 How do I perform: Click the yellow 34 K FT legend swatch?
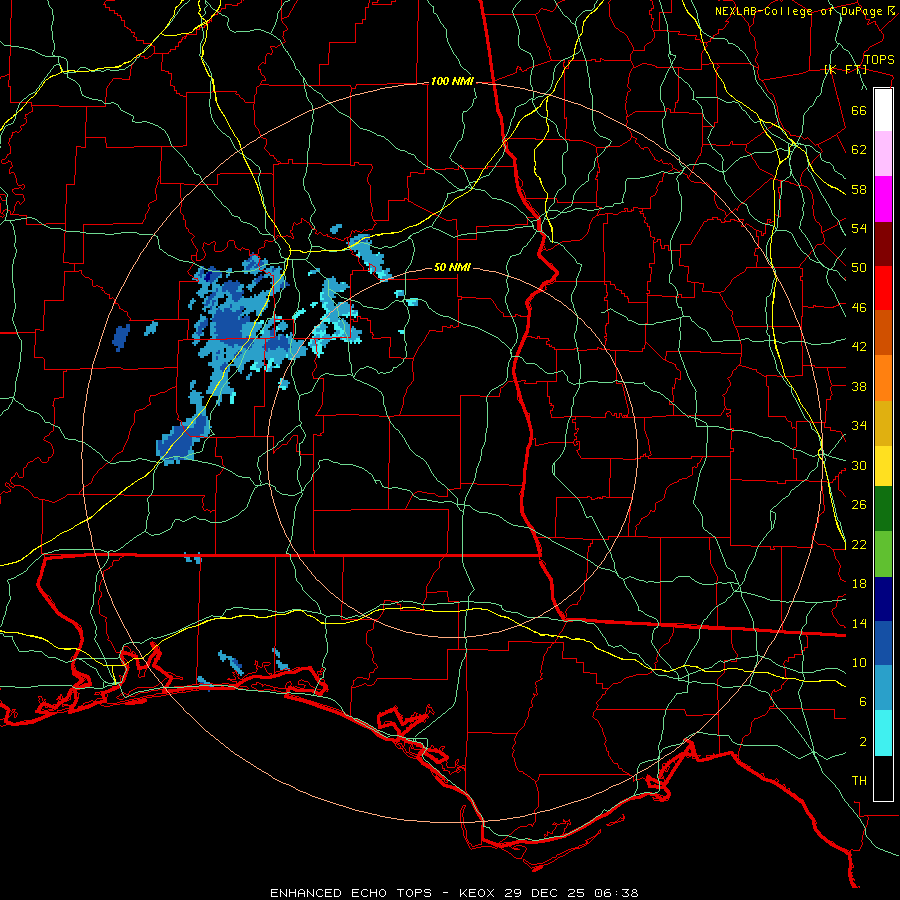coord(883,465)
